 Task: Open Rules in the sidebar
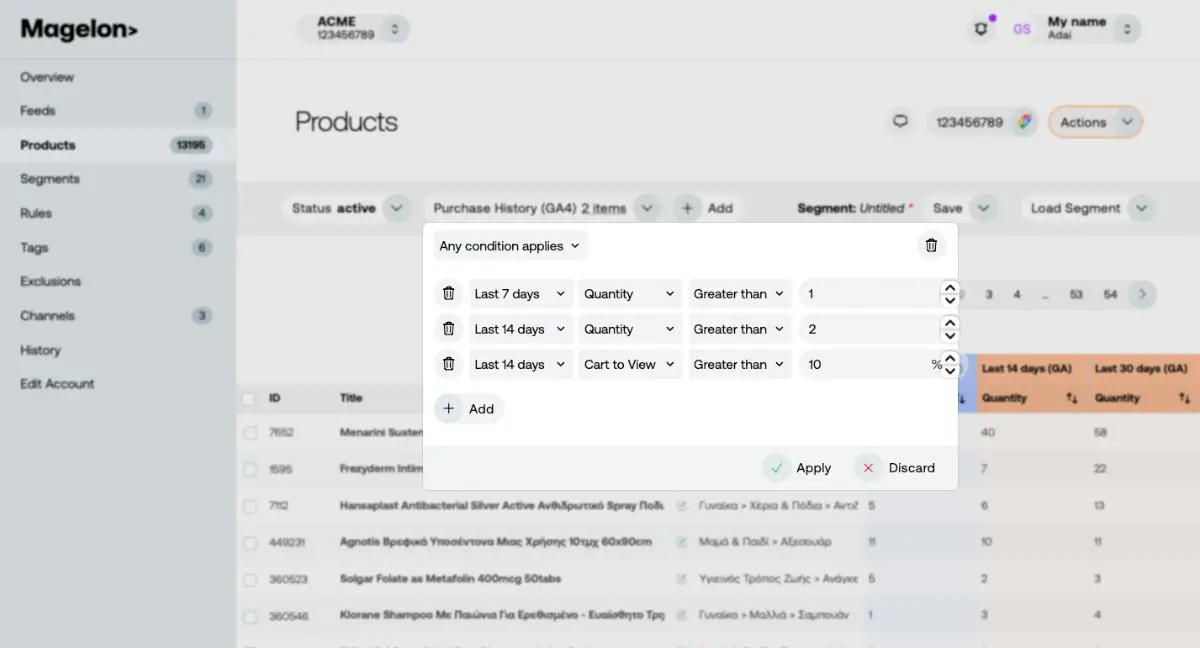(36, 213)
